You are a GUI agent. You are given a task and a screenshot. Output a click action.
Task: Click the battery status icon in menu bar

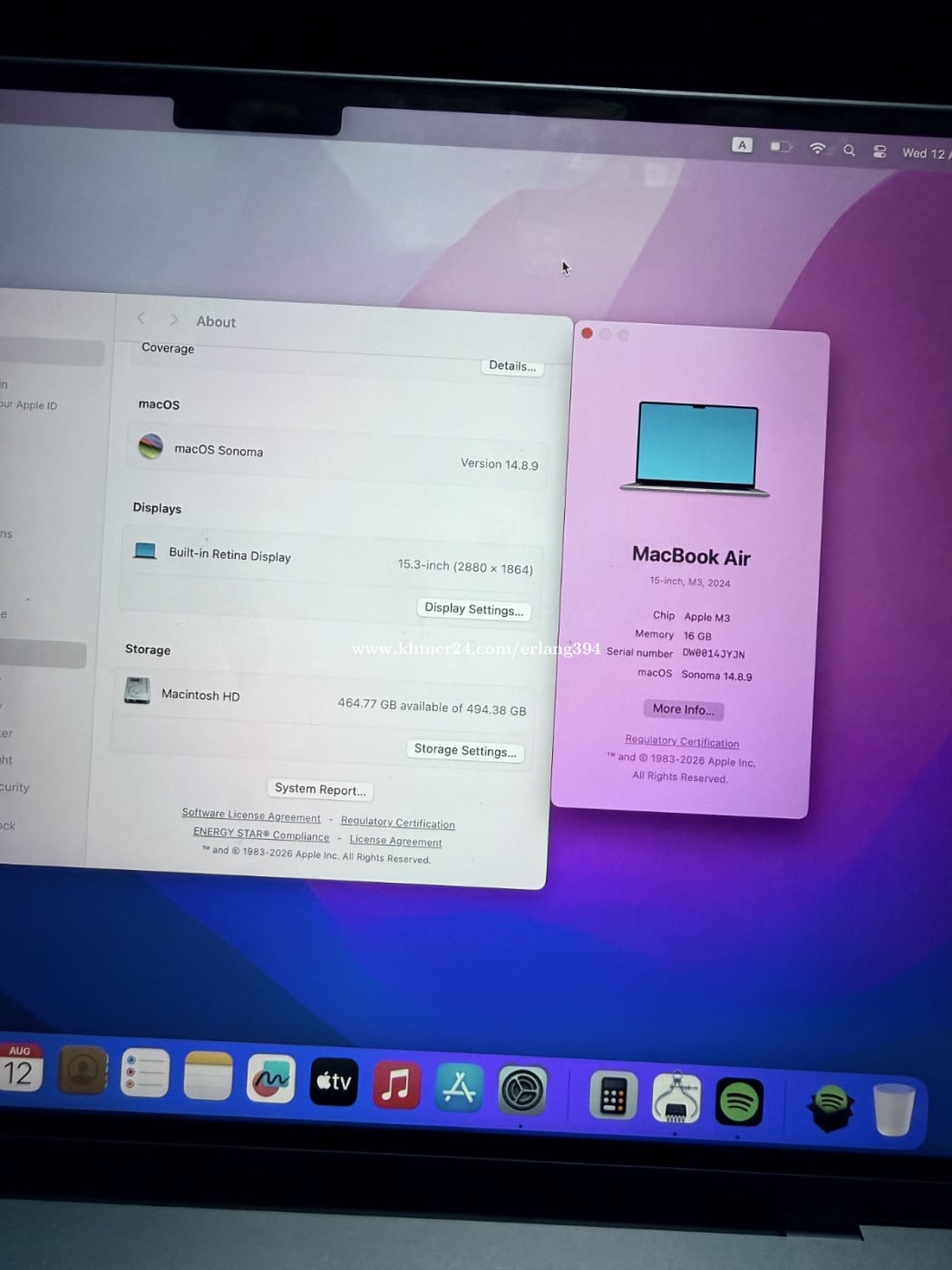click(781, 146)
